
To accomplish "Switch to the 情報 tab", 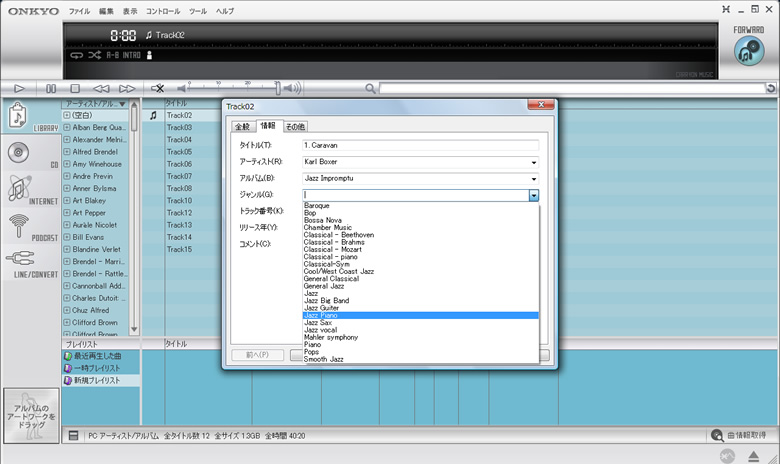I will point(268,126).
